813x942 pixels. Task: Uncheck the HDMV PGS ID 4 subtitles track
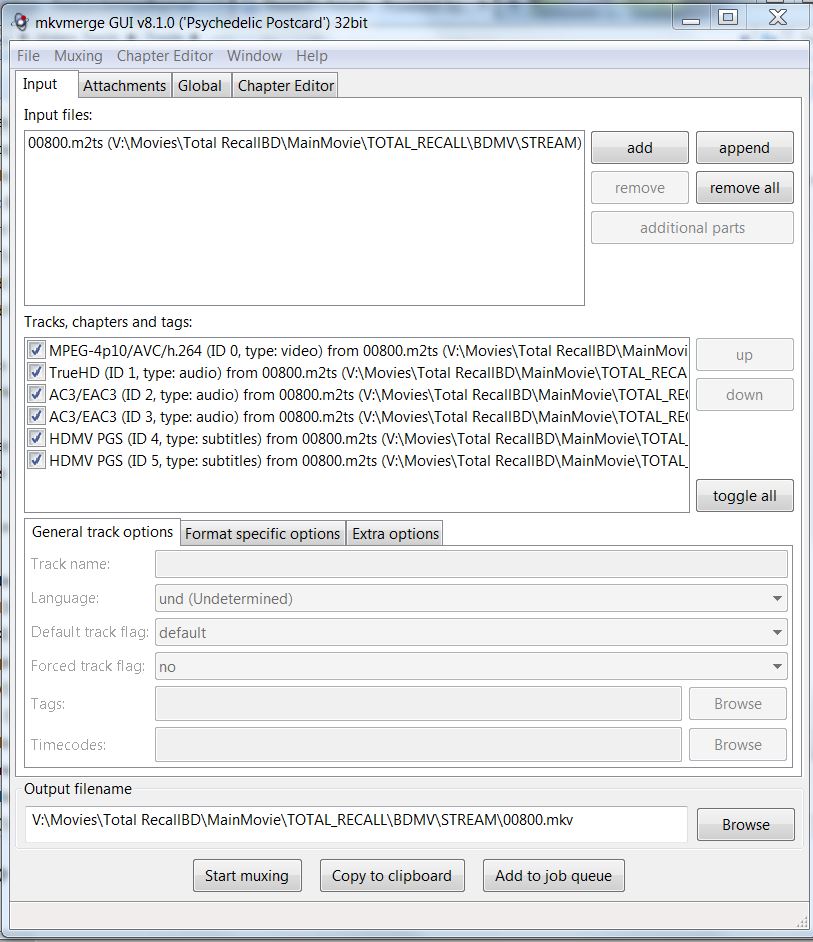click(x=36, y=438)
